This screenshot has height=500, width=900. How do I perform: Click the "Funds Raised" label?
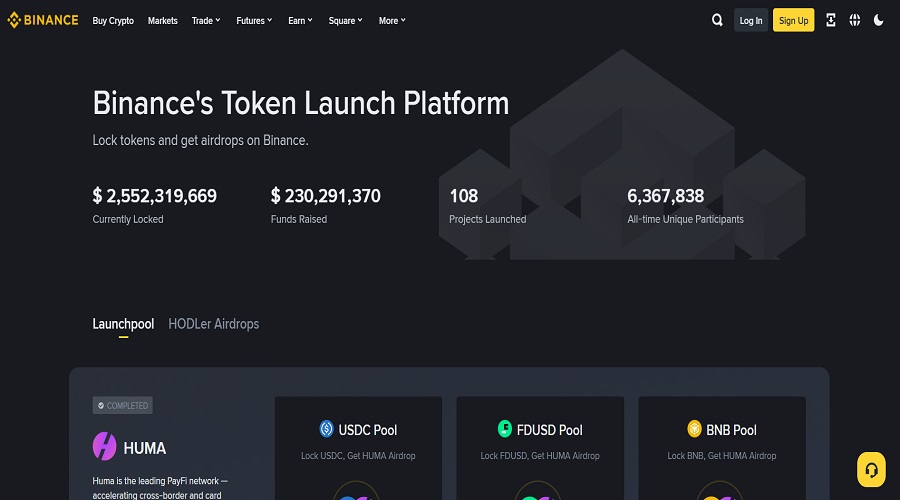(x=298, y=219)
